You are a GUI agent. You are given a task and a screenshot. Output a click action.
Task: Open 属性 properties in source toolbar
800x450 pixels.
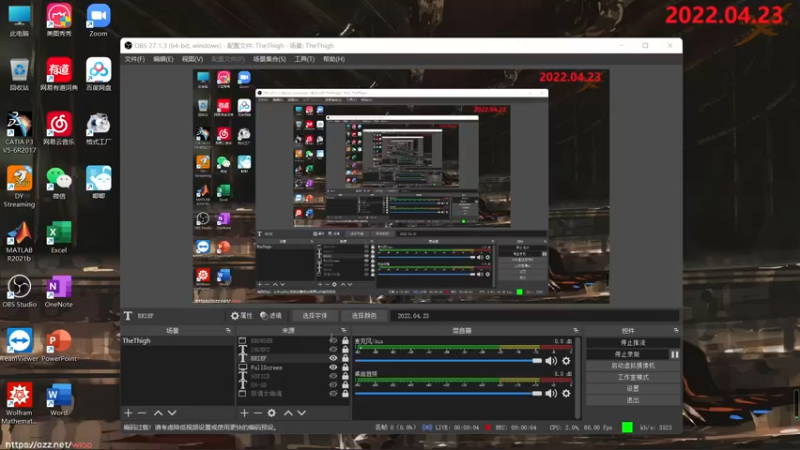click(242, 316)
